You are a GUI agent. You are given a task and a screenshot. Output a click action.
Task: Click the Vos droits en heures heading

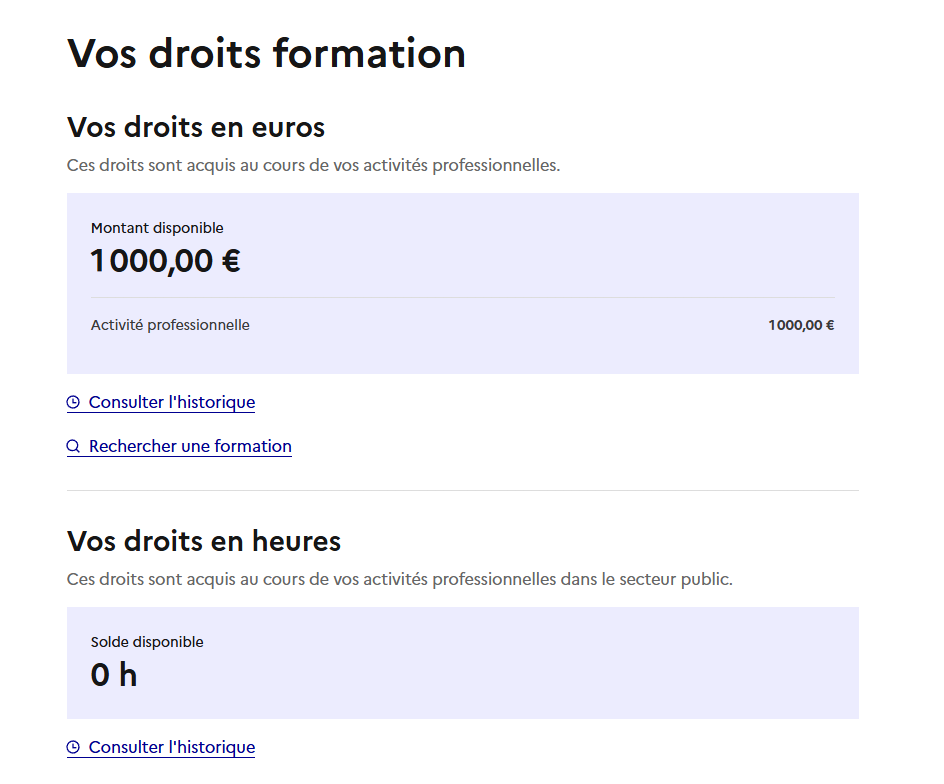pyautogui.click(x=203, y=541)
